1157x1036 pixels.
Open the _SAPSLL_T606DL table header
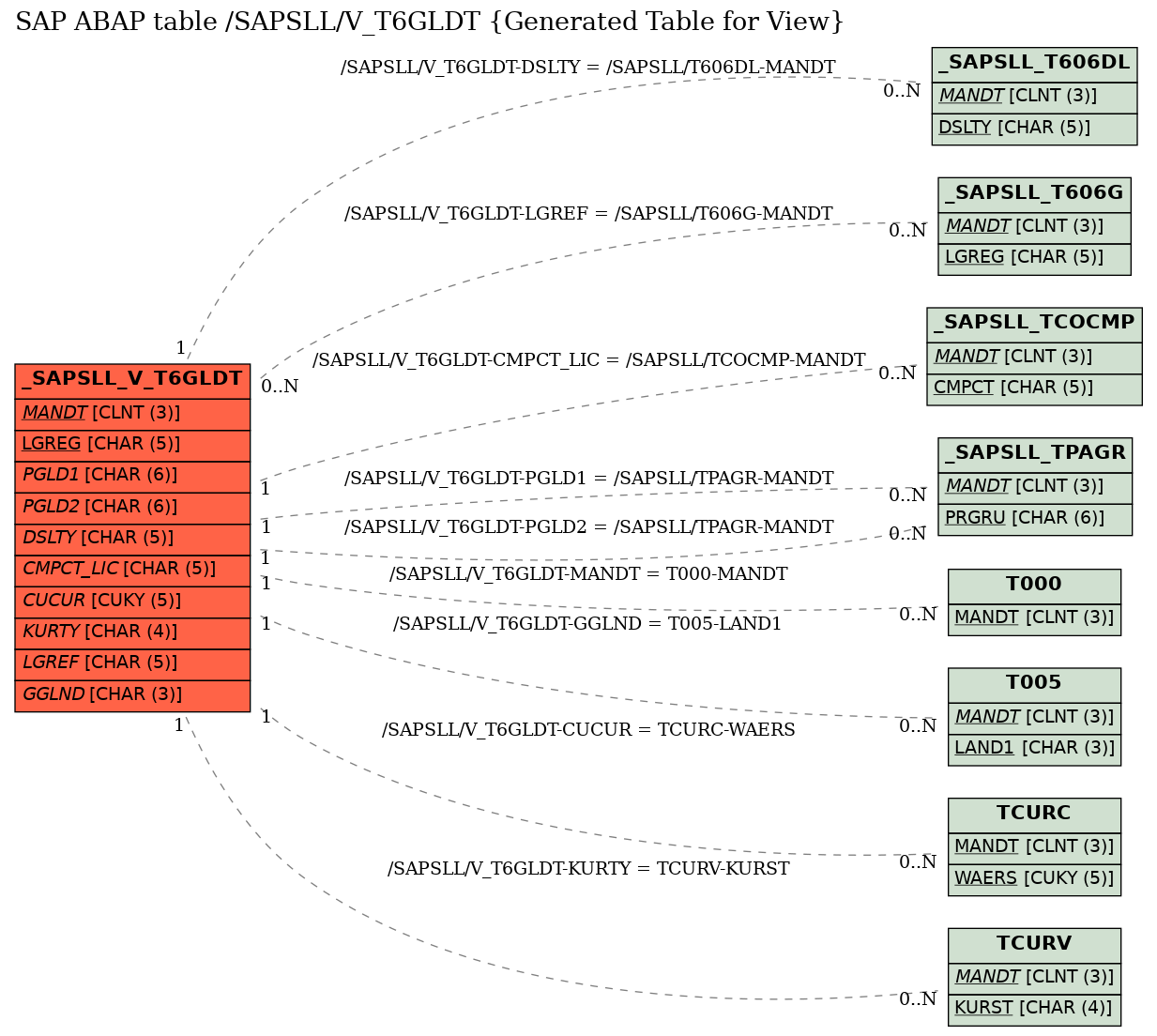click(x=1034, y=64)
